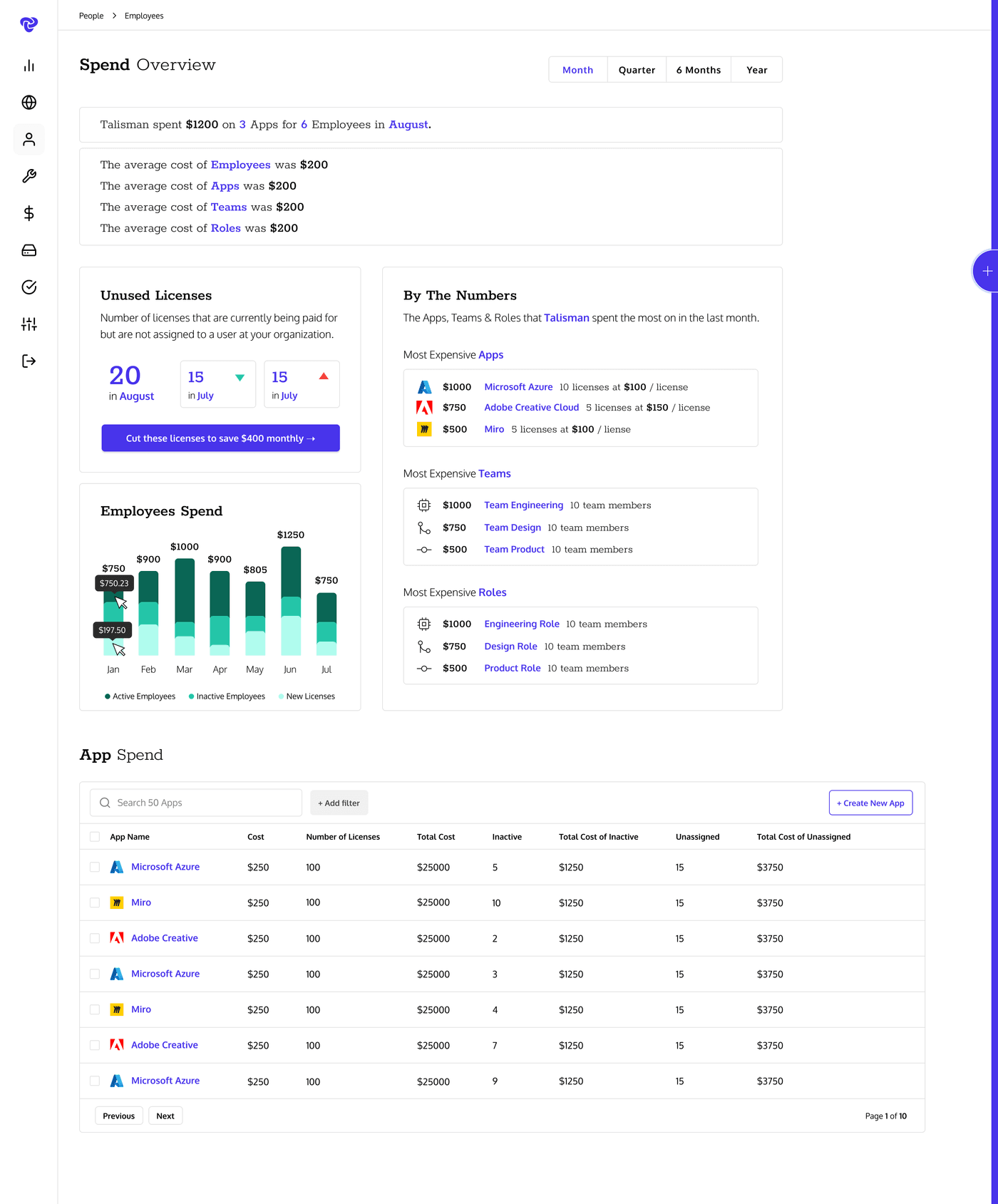The width and height of the screenshot is (998, 1204).
Task: Click the branch icon beside Design Role
Action: 424,647
